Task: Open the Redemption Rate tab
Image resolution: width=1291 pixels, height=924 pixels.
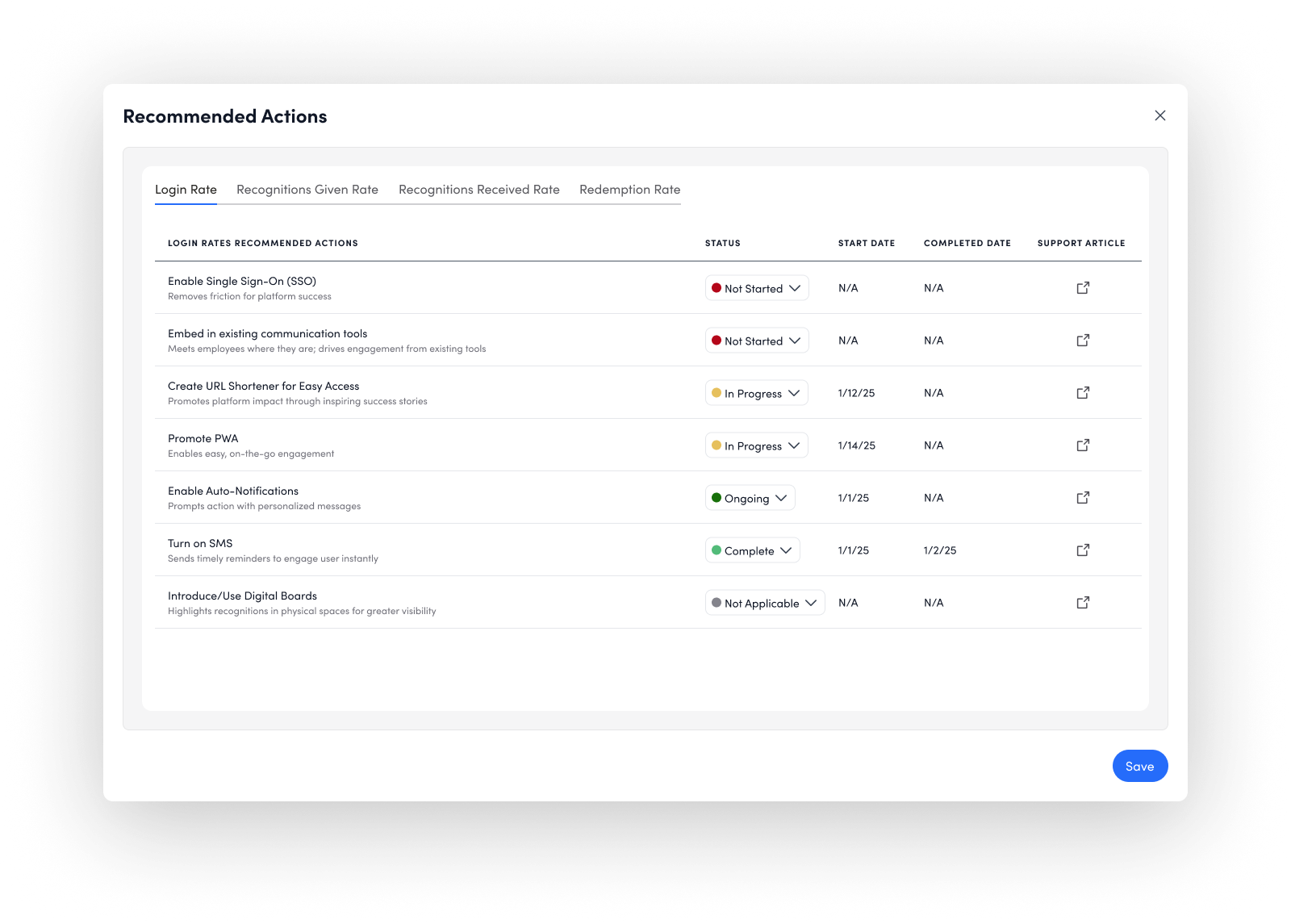Action: (629, 190)
